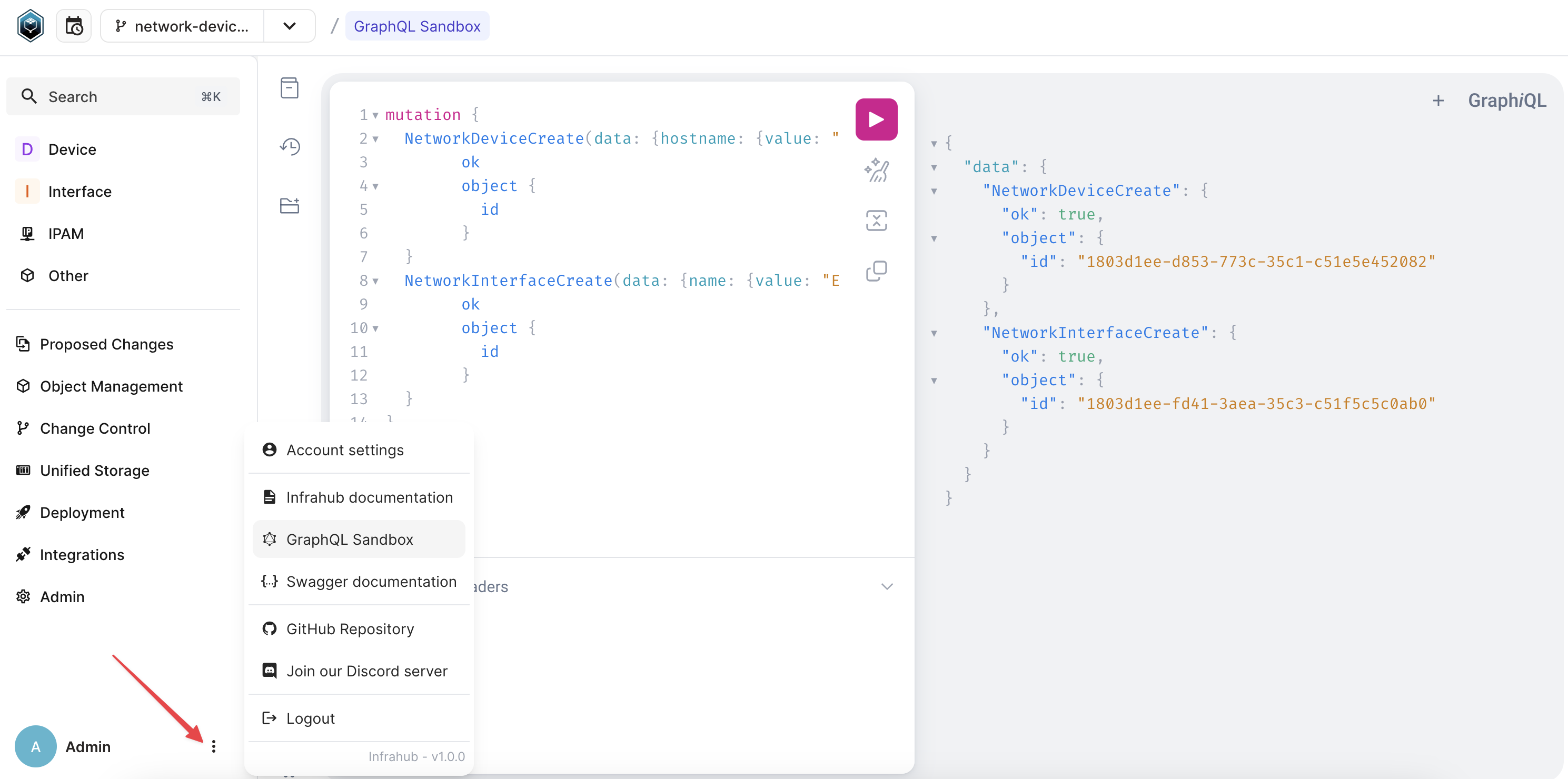Select GraphQL Sandbox from the user menu

pos(350,538)
